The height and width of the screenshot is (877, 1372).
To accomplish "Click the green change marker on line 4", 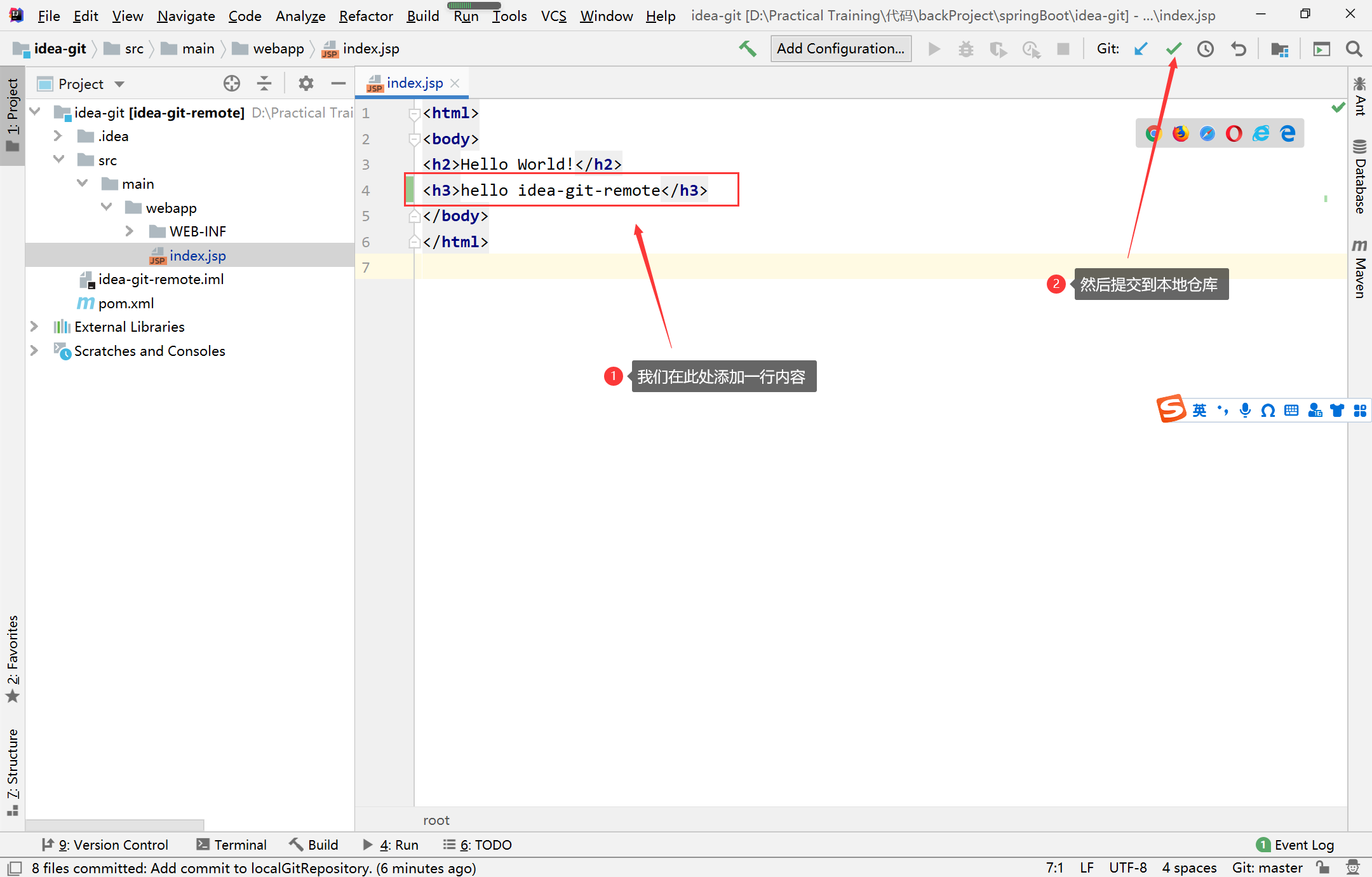I will 410,189.
